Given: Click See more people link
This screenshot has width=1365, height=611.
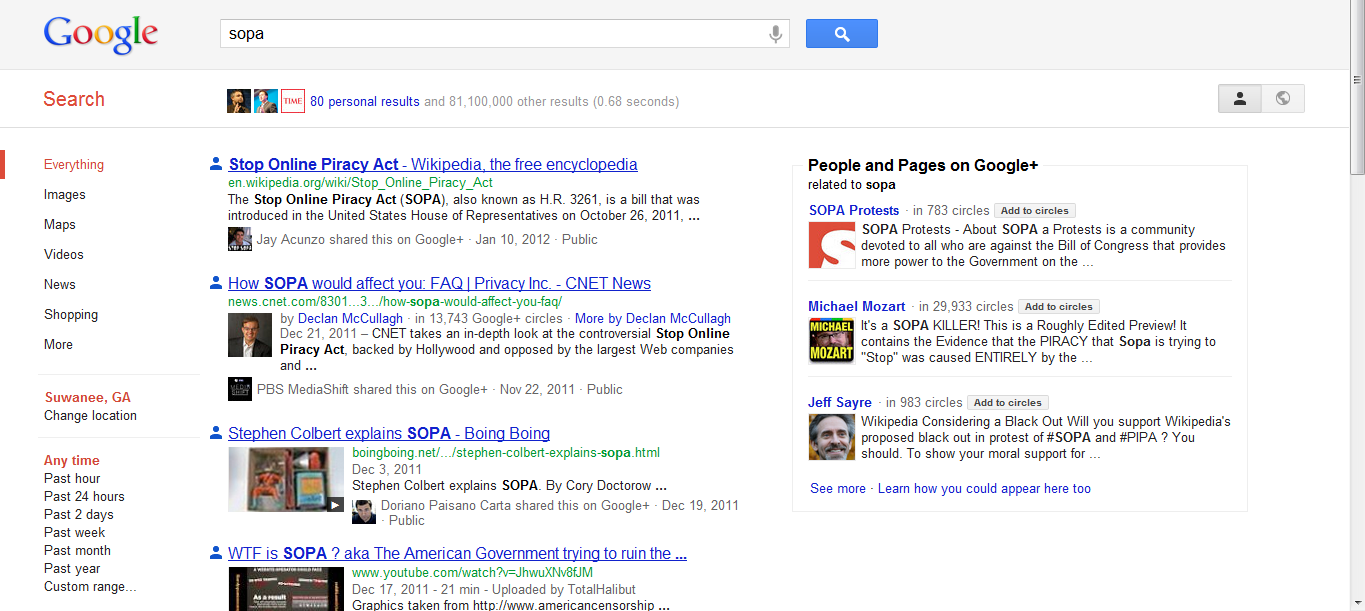Looking at the screenshot, I should [x=838, y=489].
